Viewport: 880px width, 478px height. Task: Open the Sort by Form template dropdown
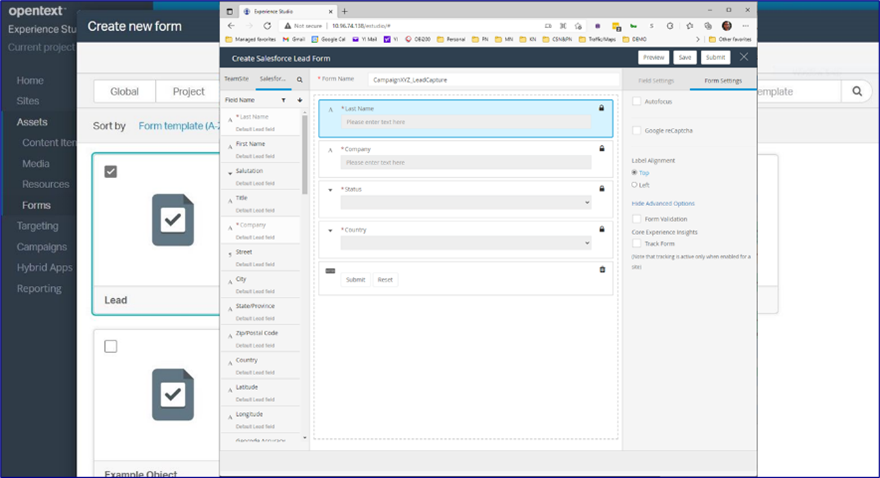178,126
